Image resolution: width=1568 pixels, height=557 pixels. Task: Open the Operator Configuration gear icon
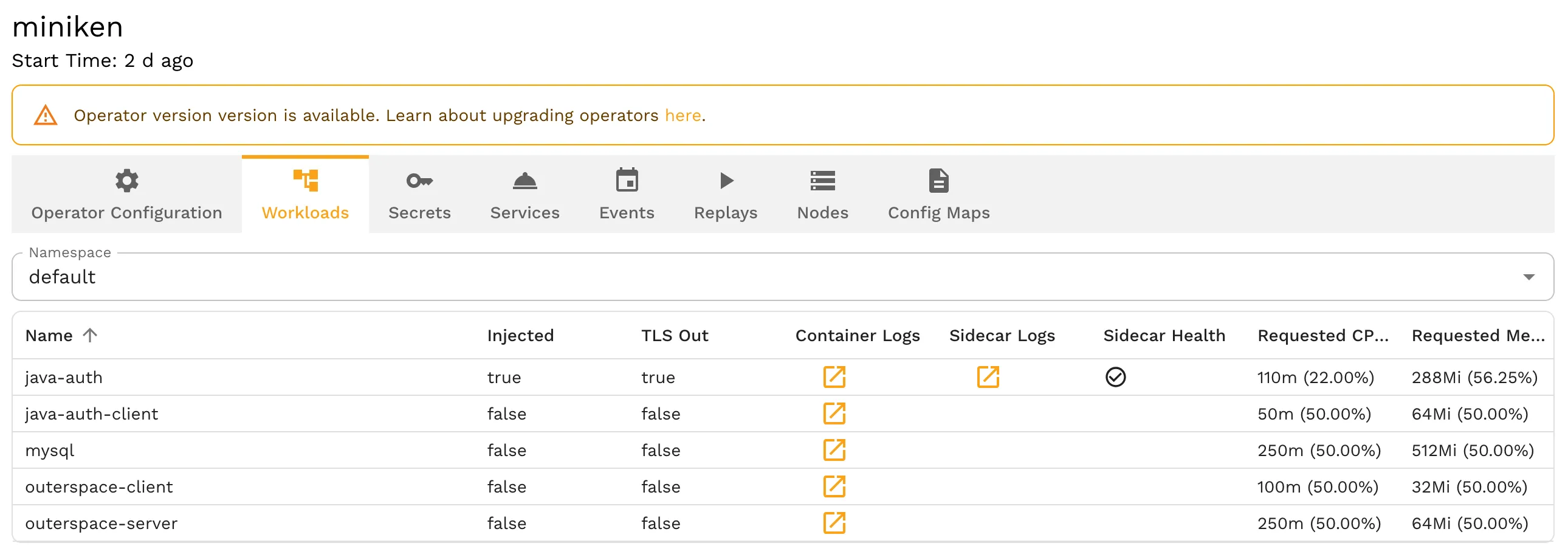[126, 180]
